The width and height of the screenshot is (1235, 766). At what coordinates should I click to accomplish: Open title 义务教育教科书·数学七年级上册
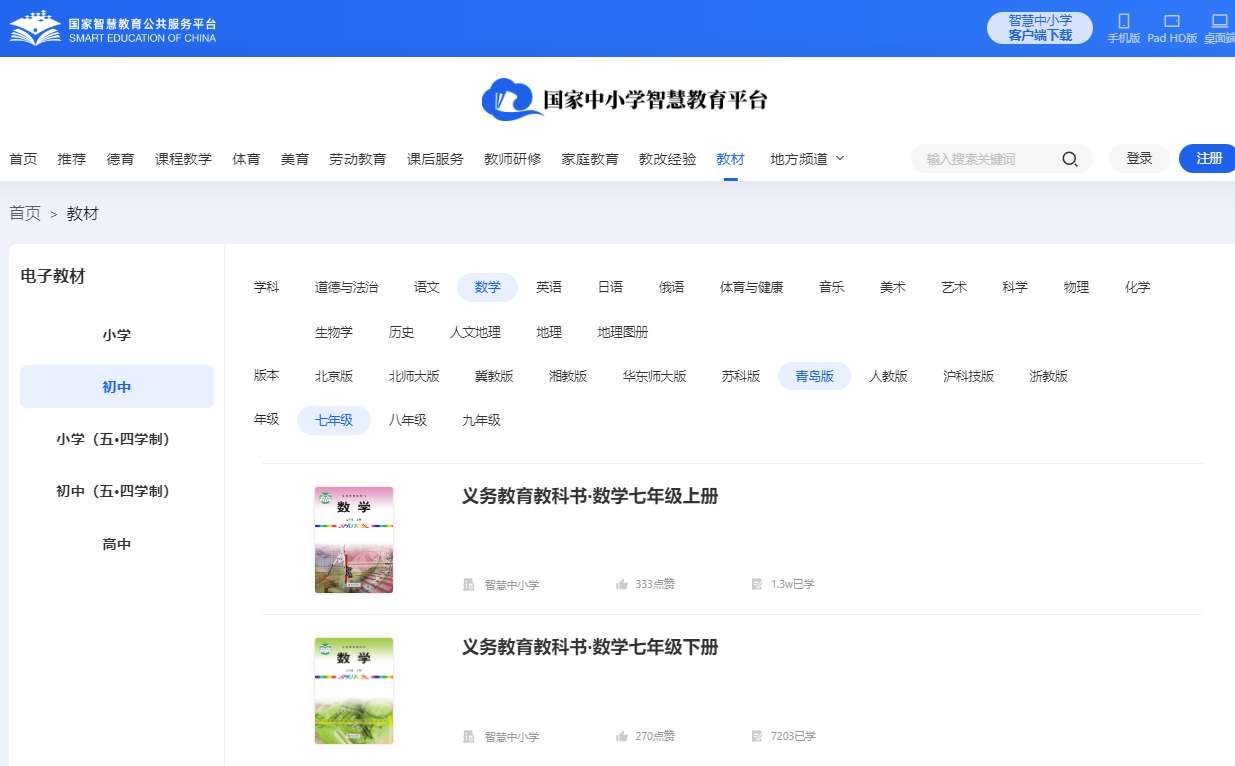tap(590, 497)
